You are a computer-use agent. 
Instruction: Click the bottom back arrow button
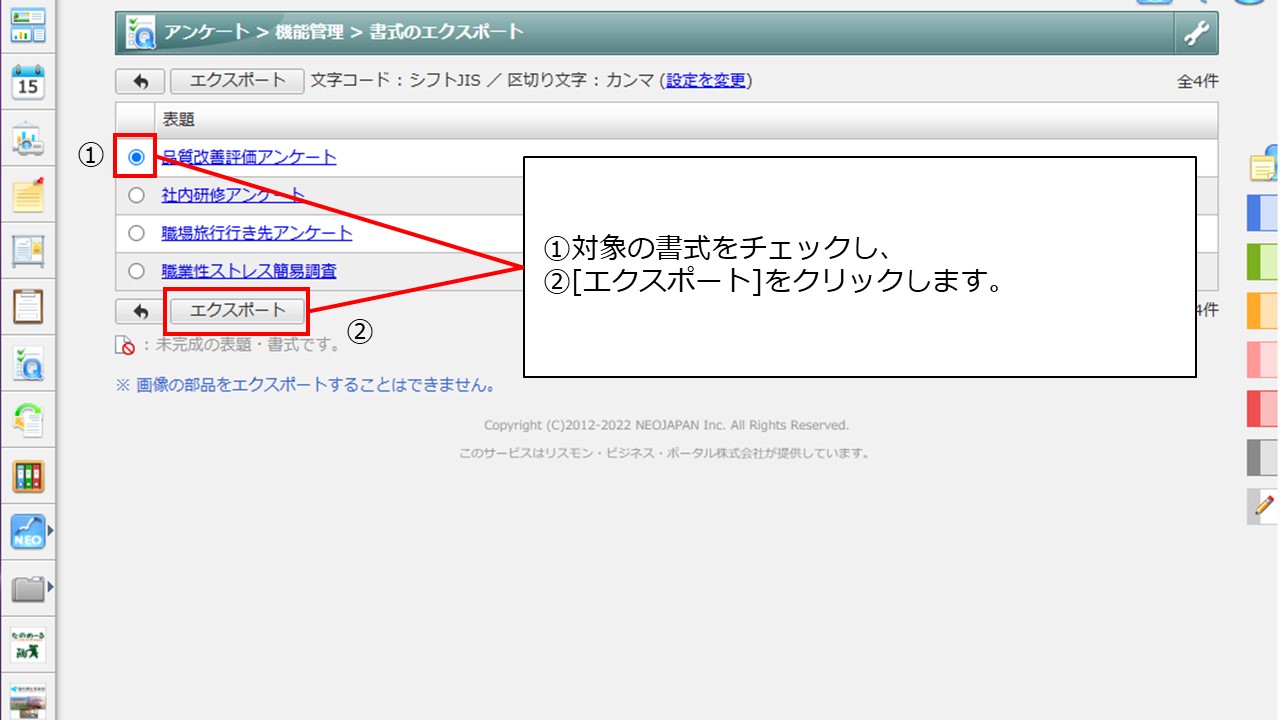click(140, 312)
